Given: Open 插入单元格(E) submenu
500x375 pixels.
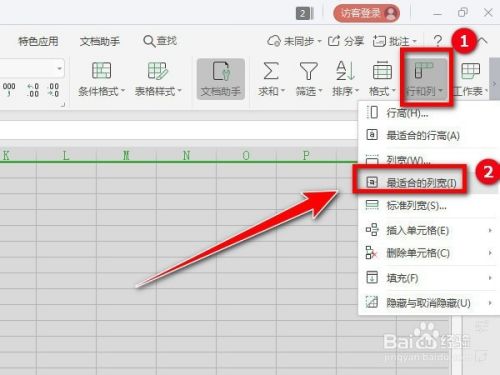Looking at the screenshot, I should point(429,230).
